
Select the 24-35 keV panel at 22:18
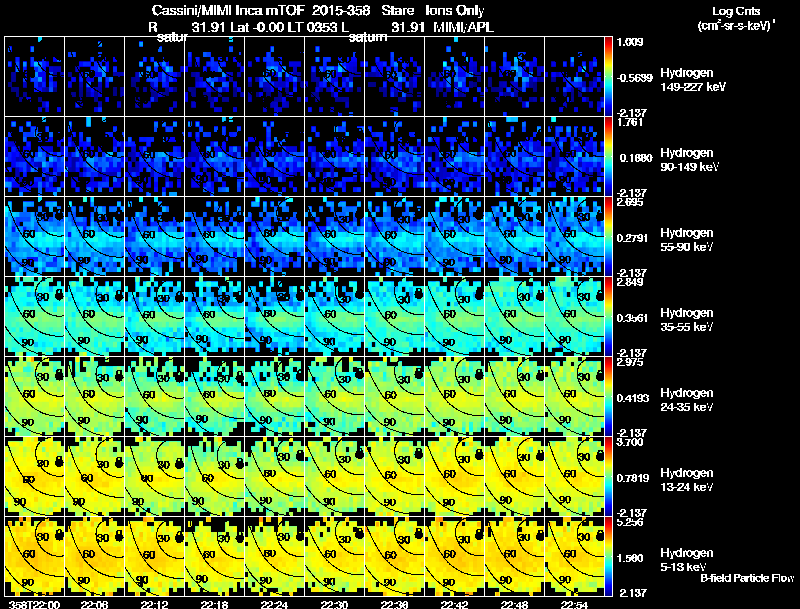pyautogui.click(x=215, y=397)
